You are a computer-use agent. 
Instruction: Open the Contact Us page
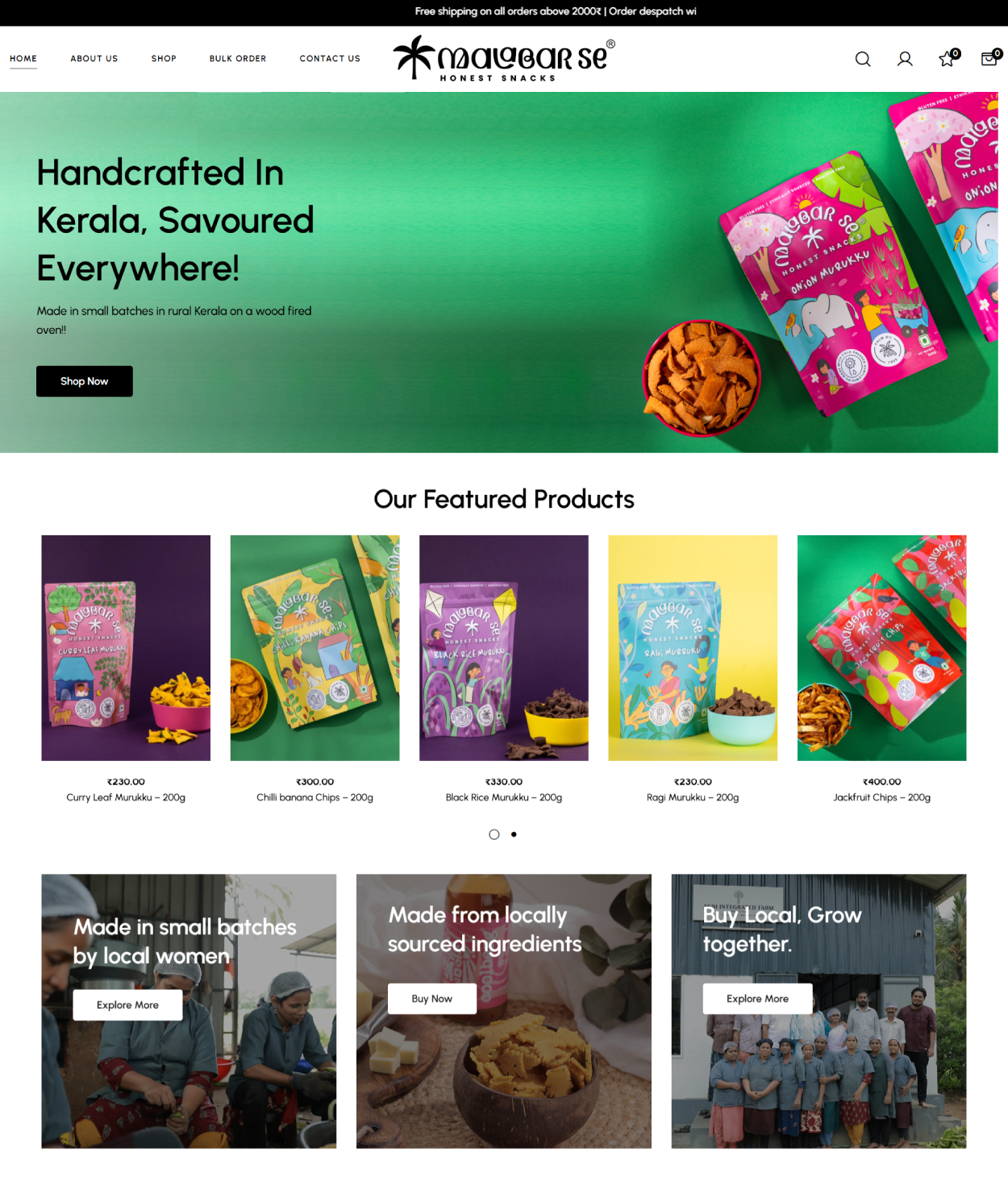click(330, 59)
